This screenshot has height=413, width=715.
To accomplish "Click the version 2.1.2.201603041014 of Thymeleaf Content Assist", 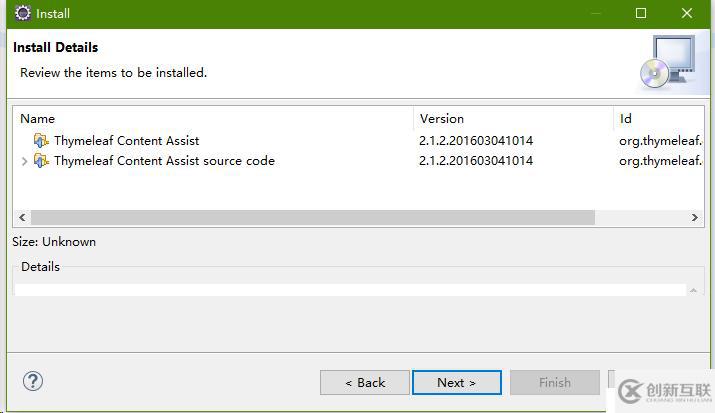I will point(476,140).
